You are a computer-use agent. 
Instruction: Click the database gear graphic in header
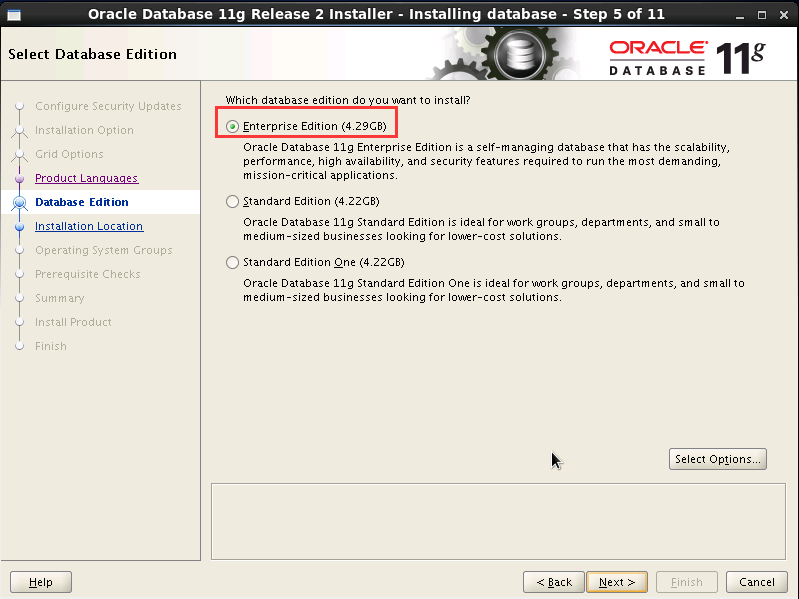pos(518,53)
